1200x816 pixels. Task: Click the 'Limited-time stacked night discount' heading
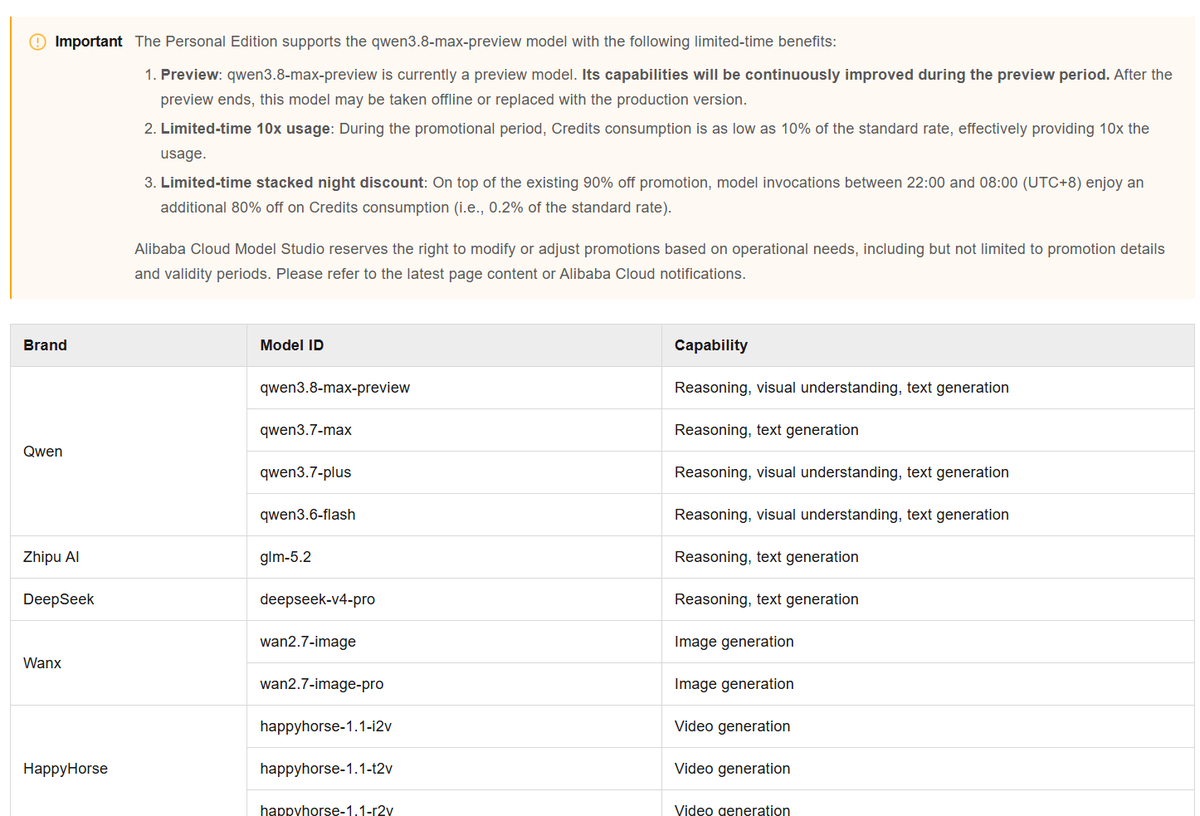(293, 183)
